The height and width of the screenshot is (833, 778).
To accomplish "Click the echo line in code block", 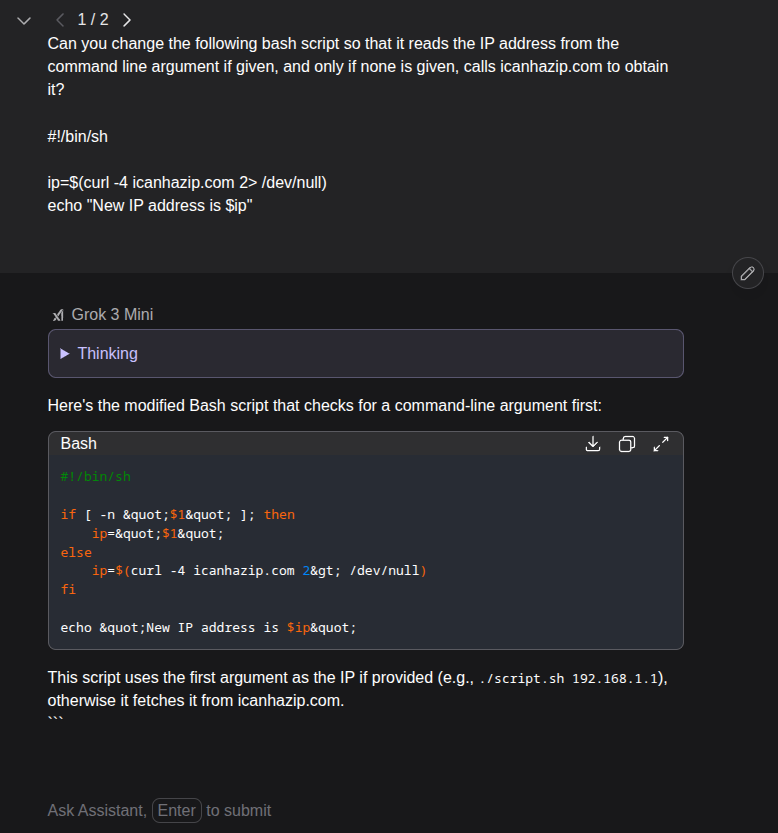I will point(208,628).
